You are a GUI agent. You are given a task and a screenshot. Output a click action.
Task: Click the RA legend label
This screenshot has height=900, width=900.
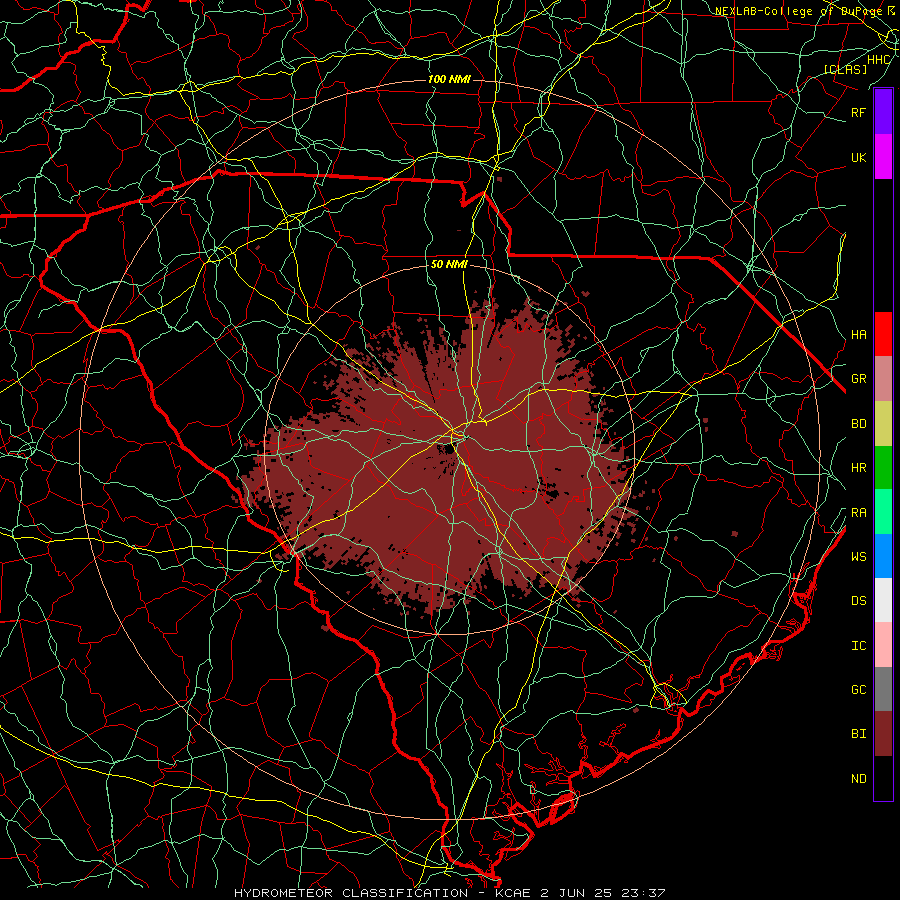click(858, 513)
